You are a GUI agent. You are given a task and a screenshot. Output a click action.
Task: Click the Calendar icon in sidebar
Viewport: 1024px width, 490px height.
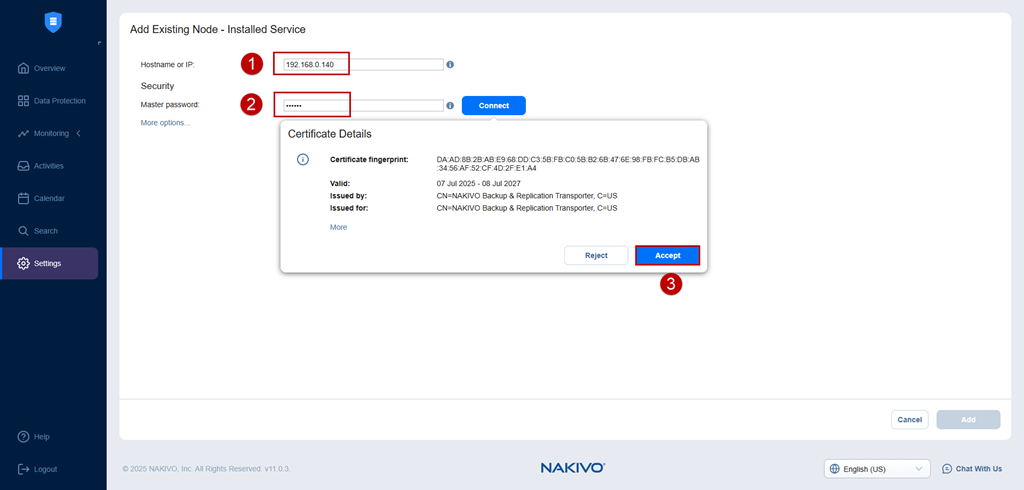click(x=24, y=198)
